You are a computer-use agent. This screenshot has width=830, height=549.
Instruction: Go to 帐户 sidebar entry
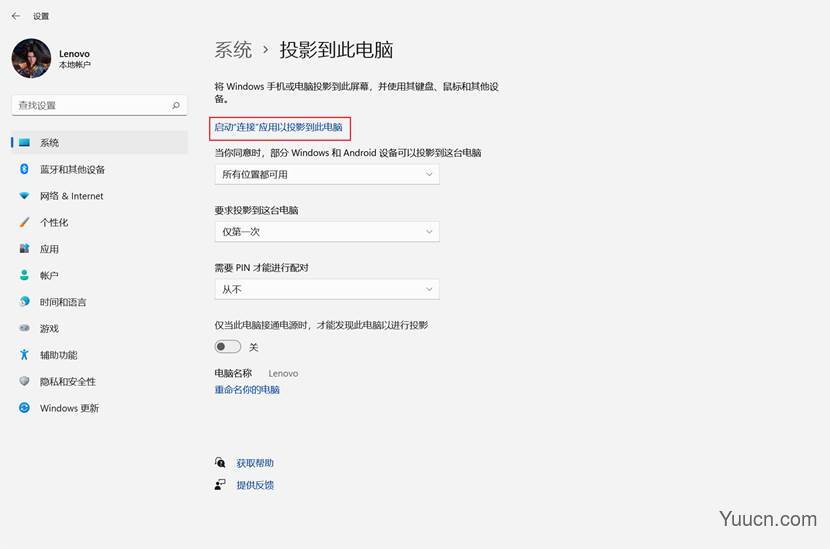point(99,275)
